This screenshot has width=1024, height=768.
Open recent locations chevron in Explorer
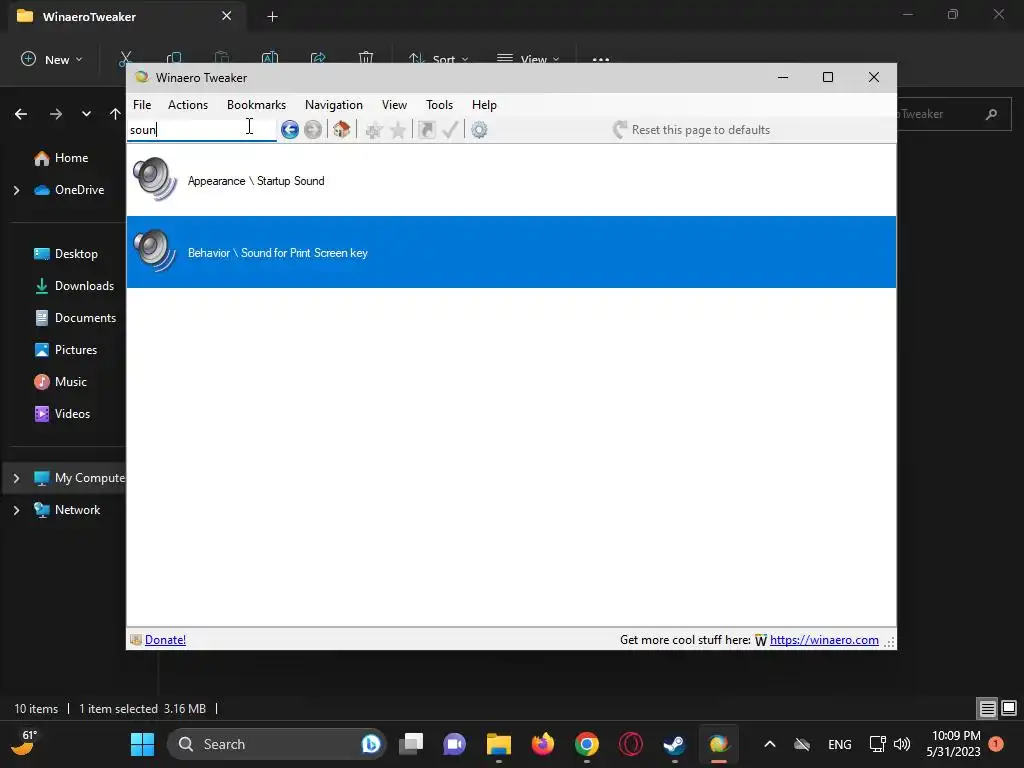(86, 114)
